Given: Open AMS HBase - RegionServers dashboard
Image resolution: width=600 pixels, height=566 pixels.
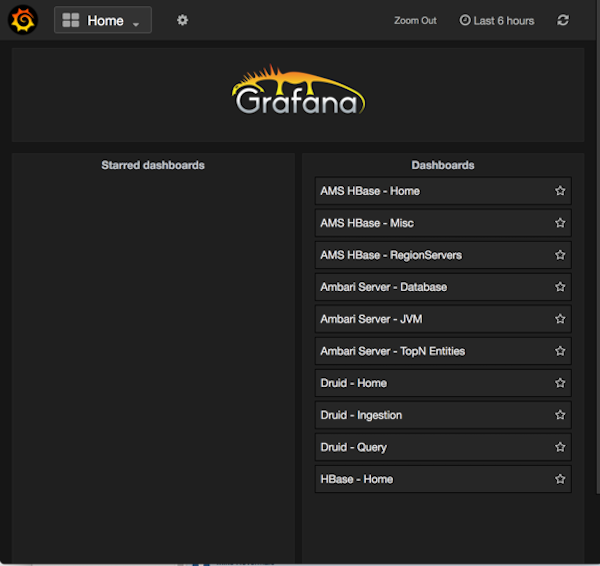Looking at the screenshot, I should [x=391, y=255].
